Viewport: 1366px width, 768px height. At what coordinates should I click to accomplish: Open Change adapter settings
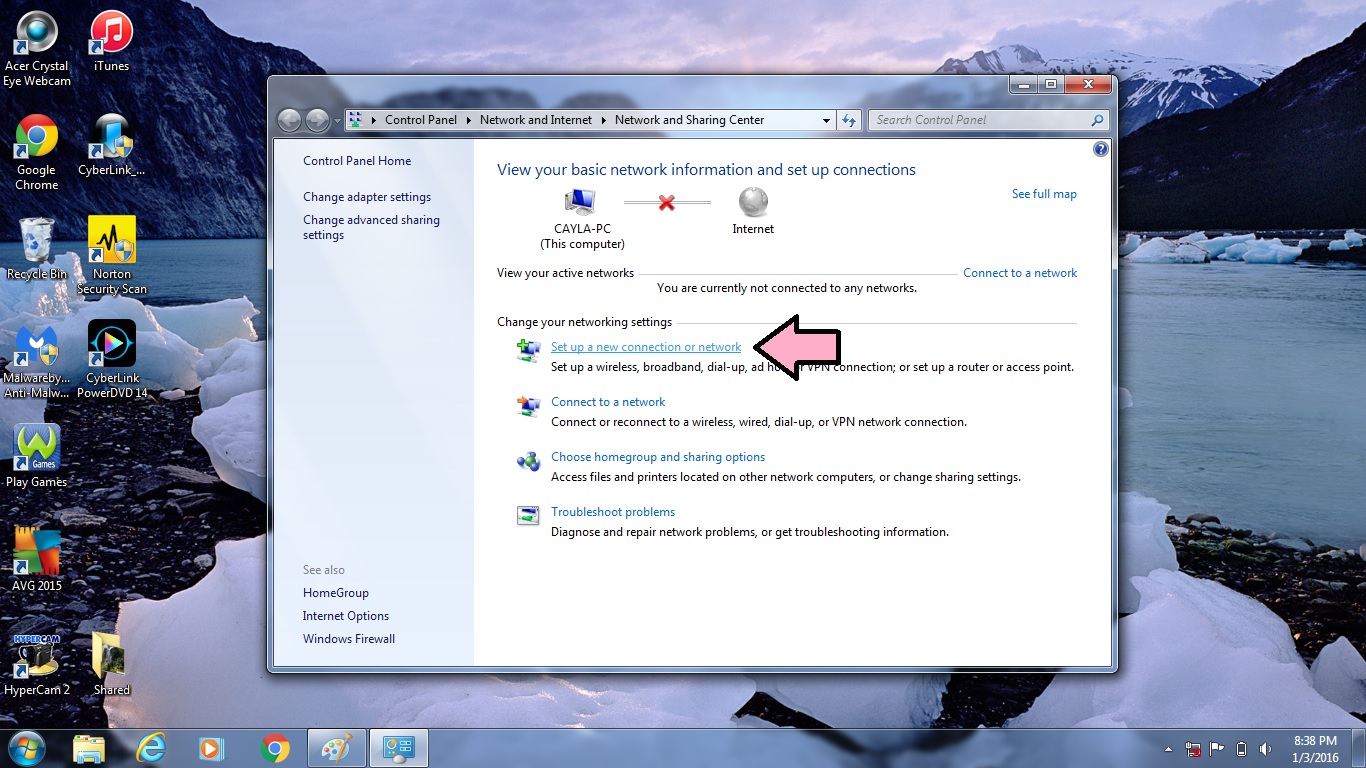[367, 197]
